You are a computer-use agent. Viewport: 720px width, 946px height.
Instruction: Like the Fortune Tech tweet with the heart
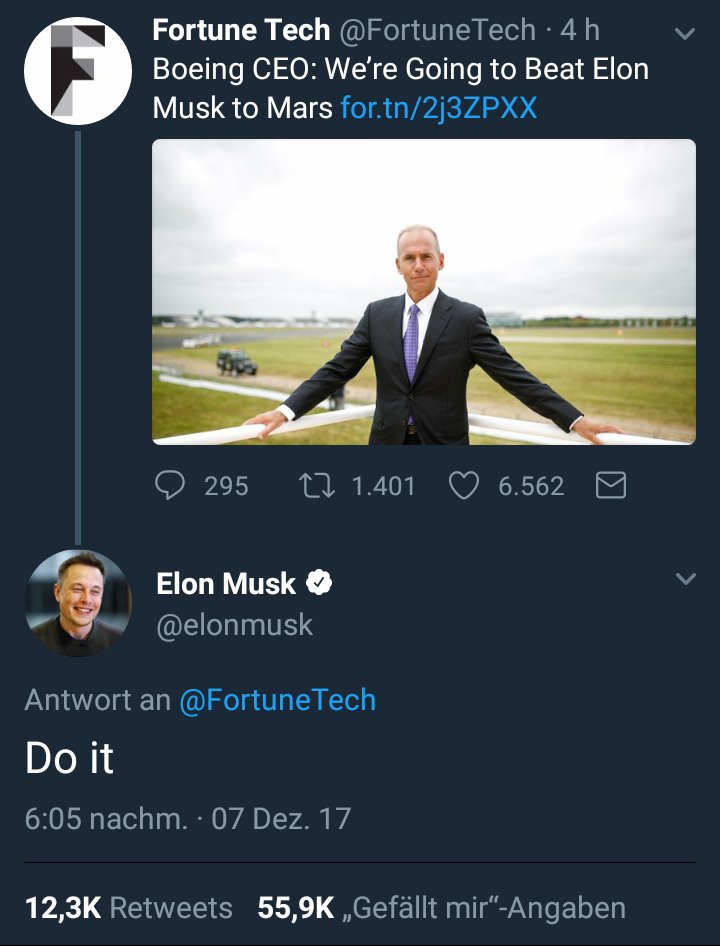(463, 486)
